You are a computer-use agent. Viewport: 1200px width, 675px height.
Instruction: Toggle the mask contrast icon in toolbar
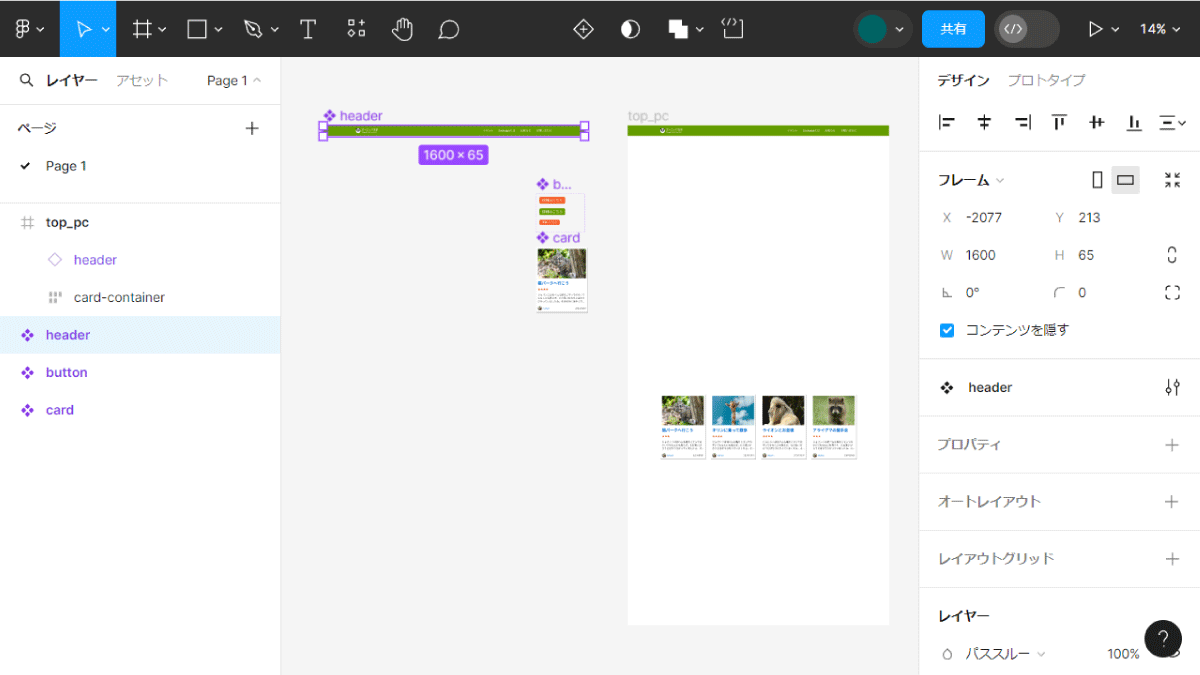click(630, 29)
